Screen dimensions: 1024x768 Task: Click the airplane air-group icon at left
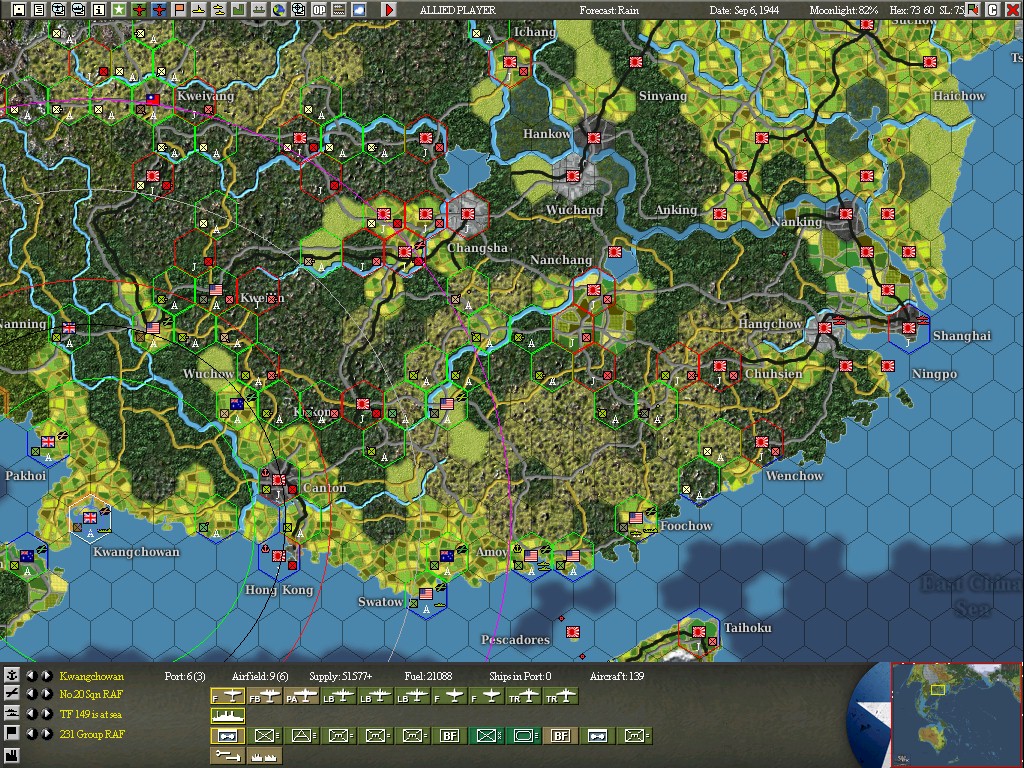pyautogui.click(x=11, y=694)
